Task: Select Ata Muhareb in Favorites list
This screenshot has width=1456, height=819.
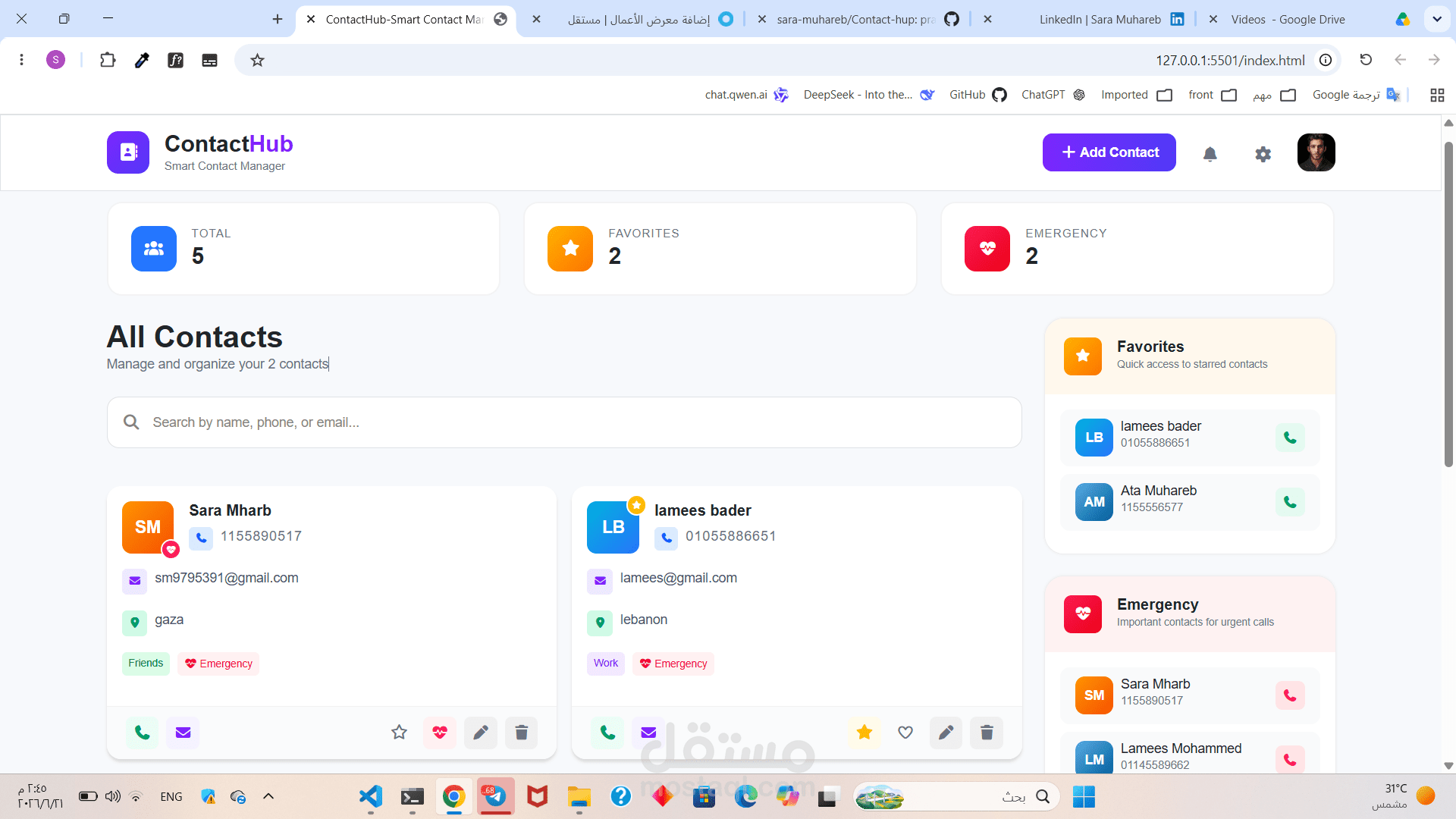Action: pos(1190,502)
